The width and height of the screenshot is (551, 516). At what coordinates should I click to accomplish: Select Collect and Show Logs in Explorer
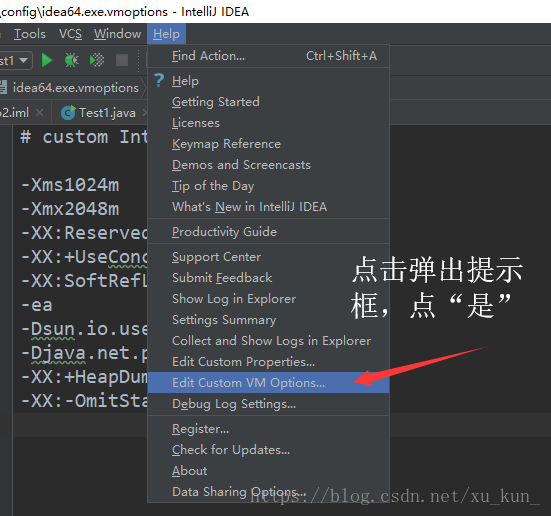click(x=268, y=341)
